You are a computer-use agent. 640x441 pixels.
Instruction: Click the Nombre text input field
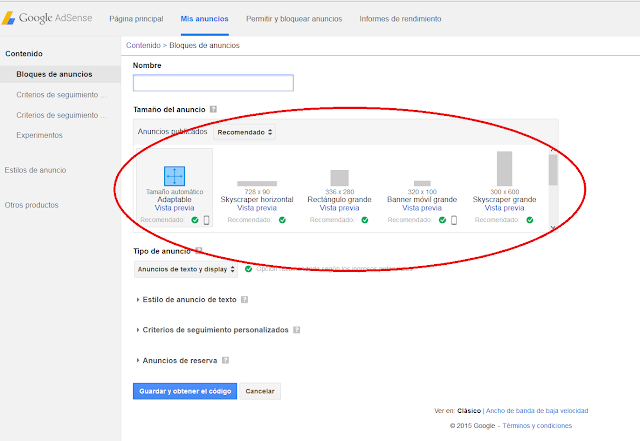tap(213, 83)
